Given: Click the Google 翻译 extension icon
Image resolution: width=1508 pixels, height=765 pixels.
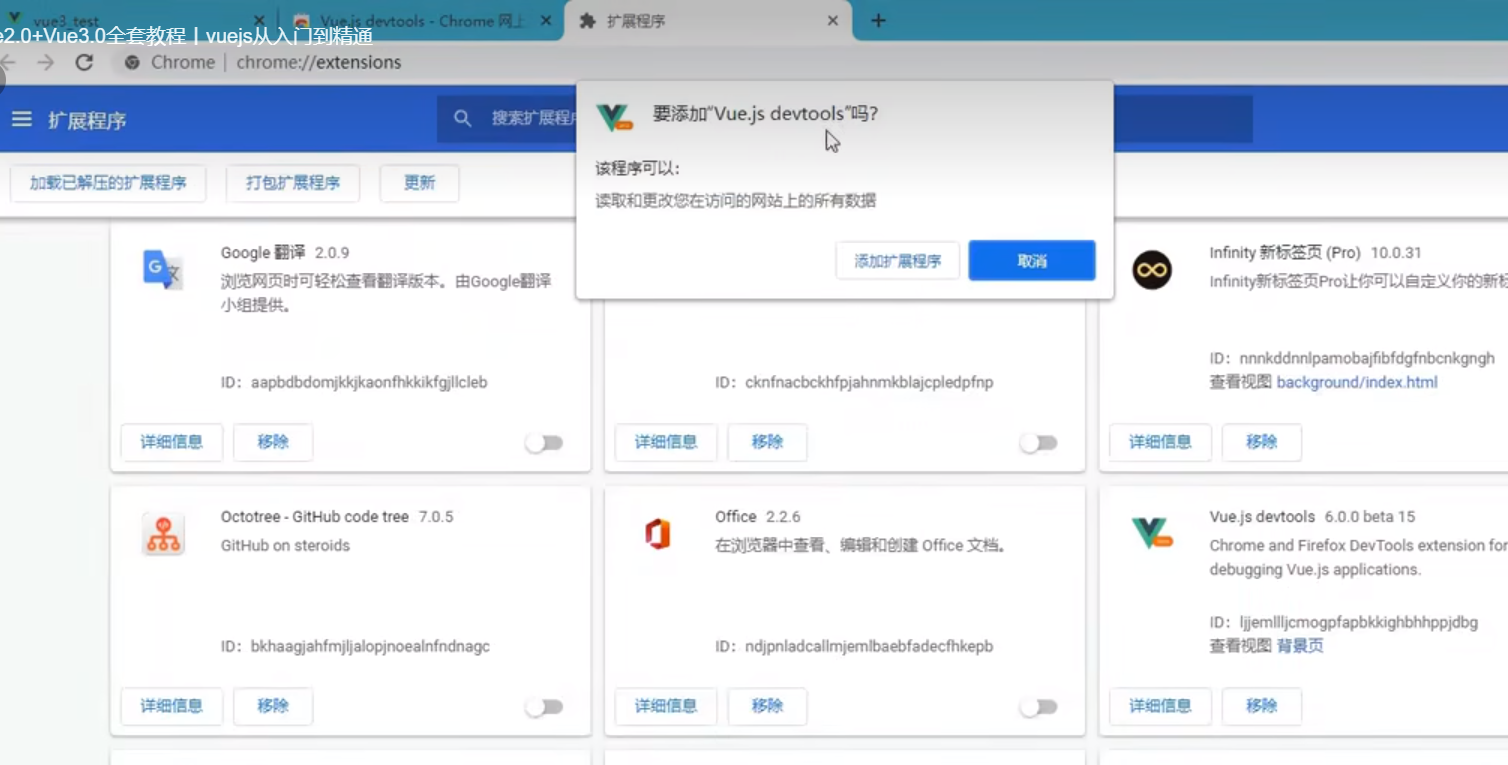Looking at the screenshot, I should [x=163, y=270].
